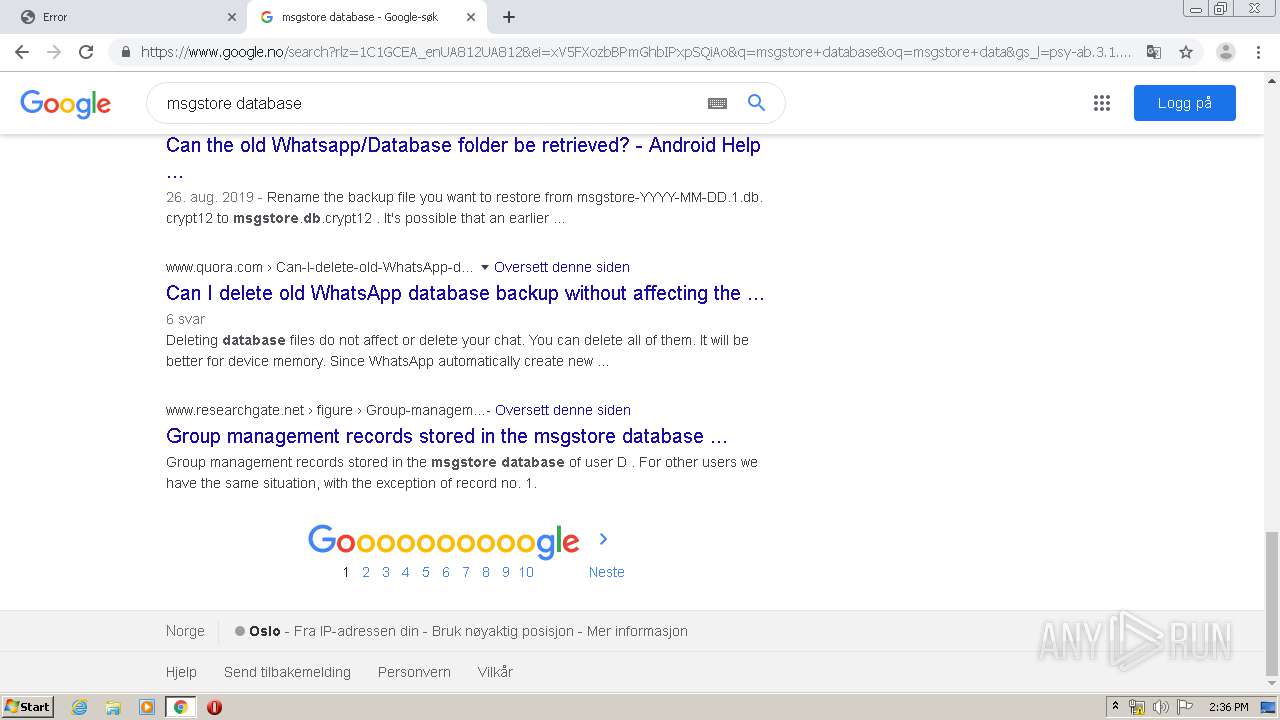Click the blue magnifier search icon
Viewport: 1280px width, 720px height.
757,102
